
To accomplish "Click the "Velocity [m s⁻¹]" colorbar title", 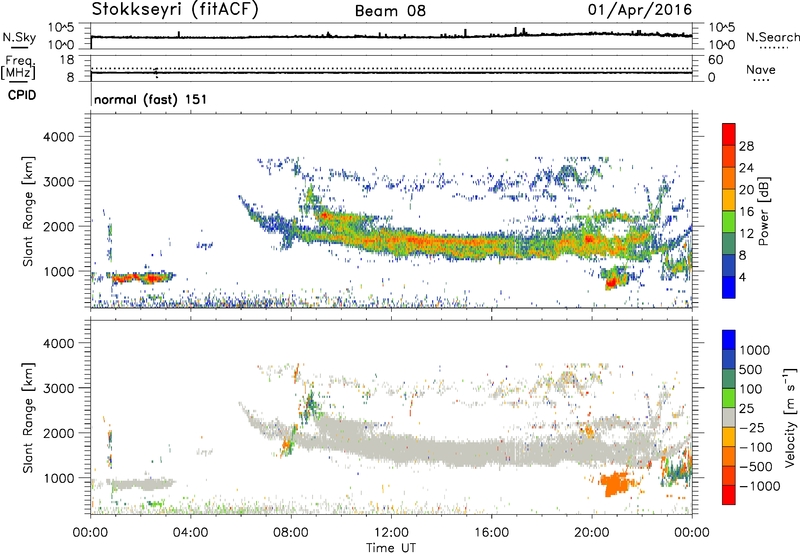I will tap(790, 417).
